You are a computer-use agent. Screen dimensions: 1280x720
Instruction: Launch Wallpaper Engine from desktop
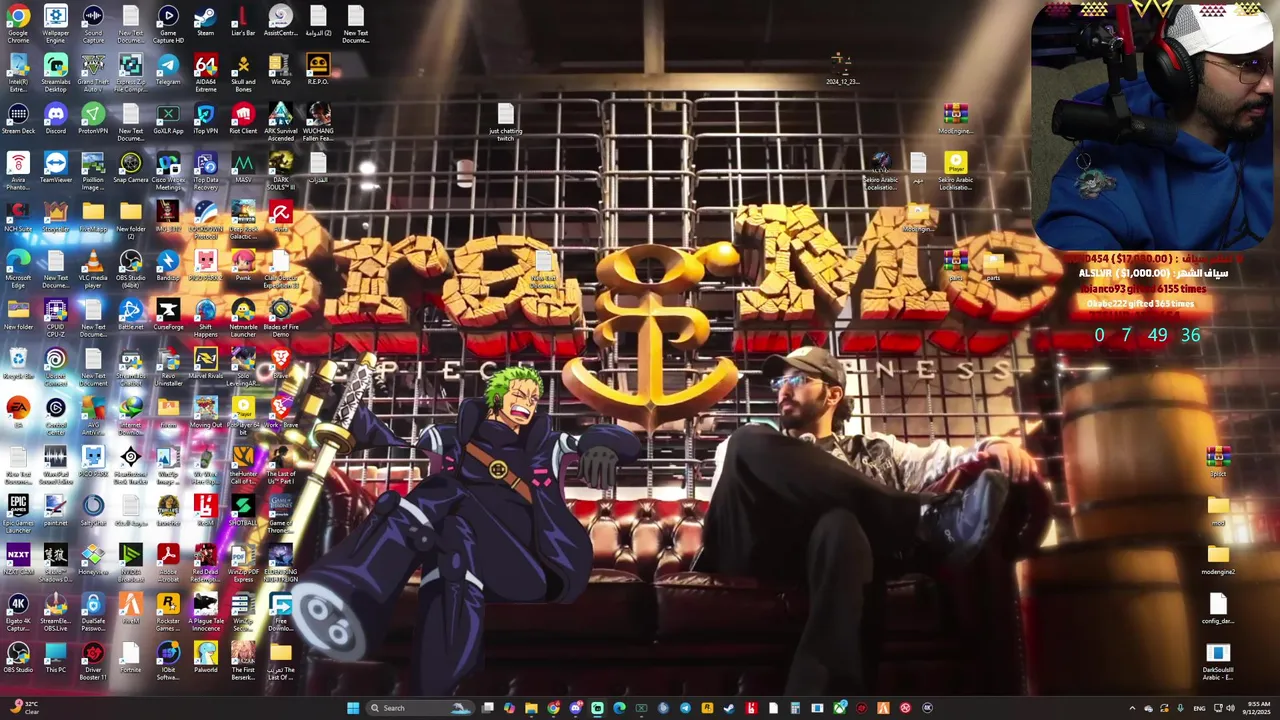point(56,23)
